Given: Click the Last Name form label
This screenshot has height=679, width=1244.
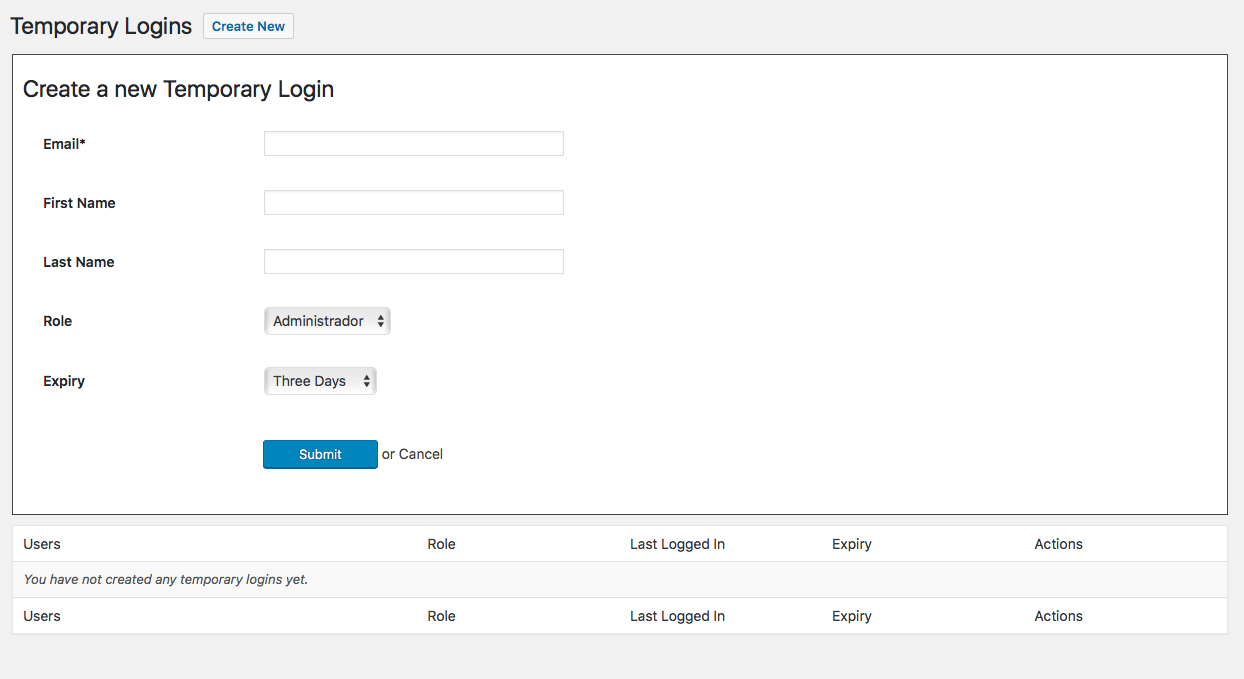Looking at the screenshot, I should click(x=78, y=262).
